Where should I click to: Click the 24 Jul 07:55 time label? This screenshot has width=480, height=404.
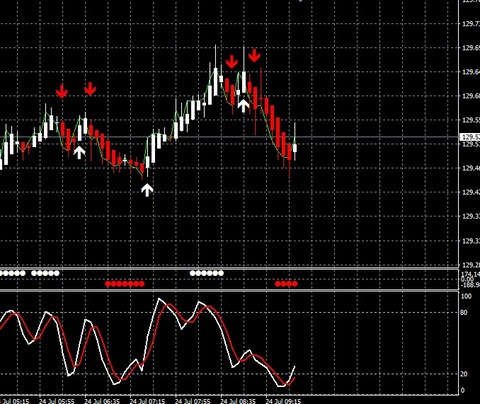click(193, 401)
